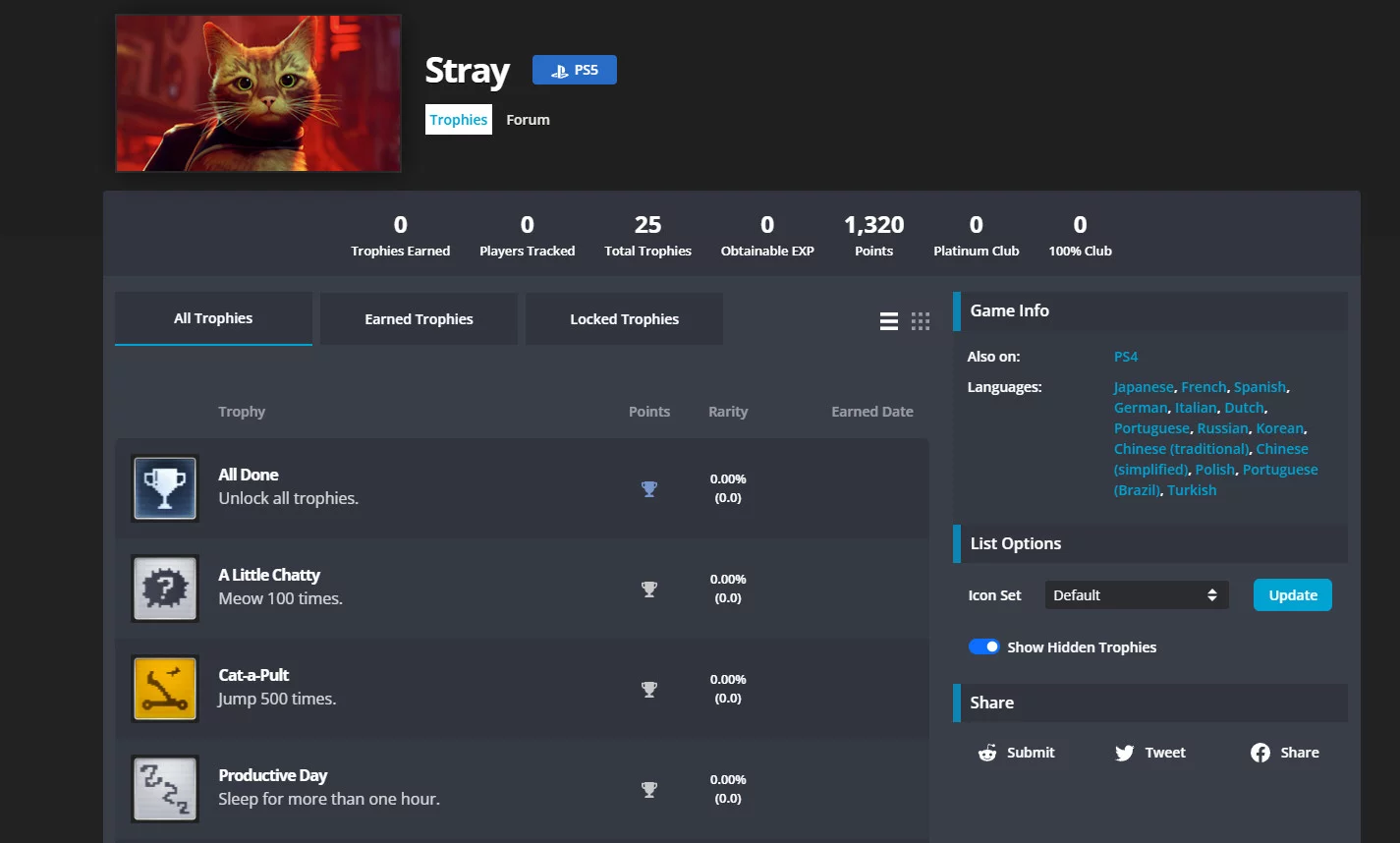Select the Turkish language link

coord(1192,490)
